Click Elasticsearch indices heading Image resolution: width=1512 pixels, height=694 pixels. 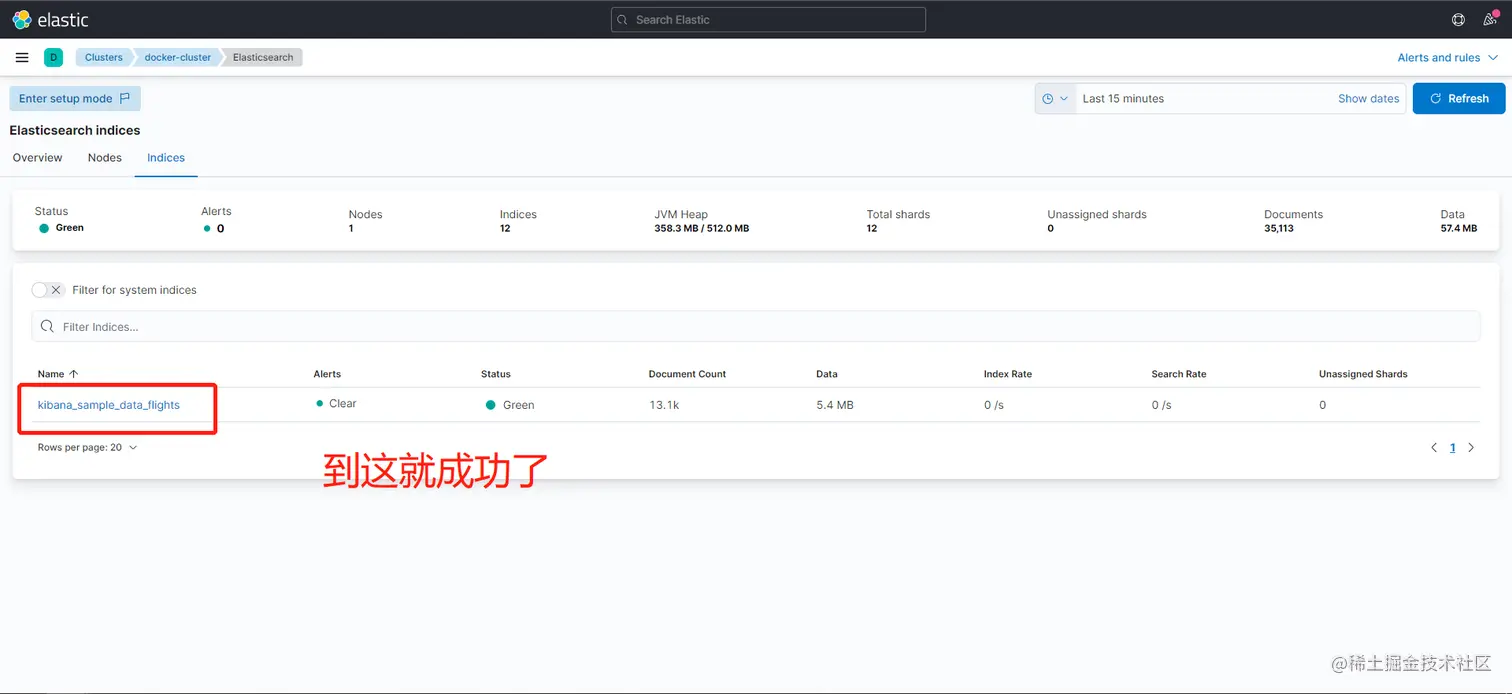[x=75, y=130]
